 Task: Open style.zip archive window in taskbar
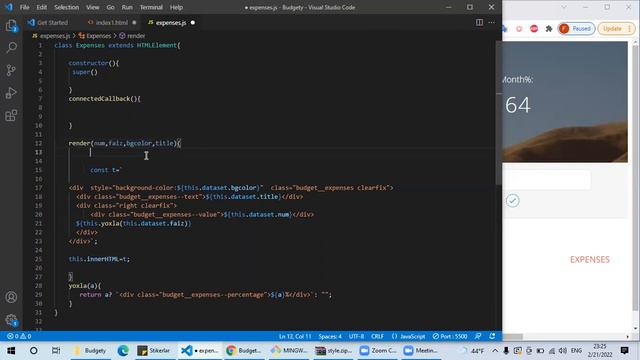pos(333,351)
